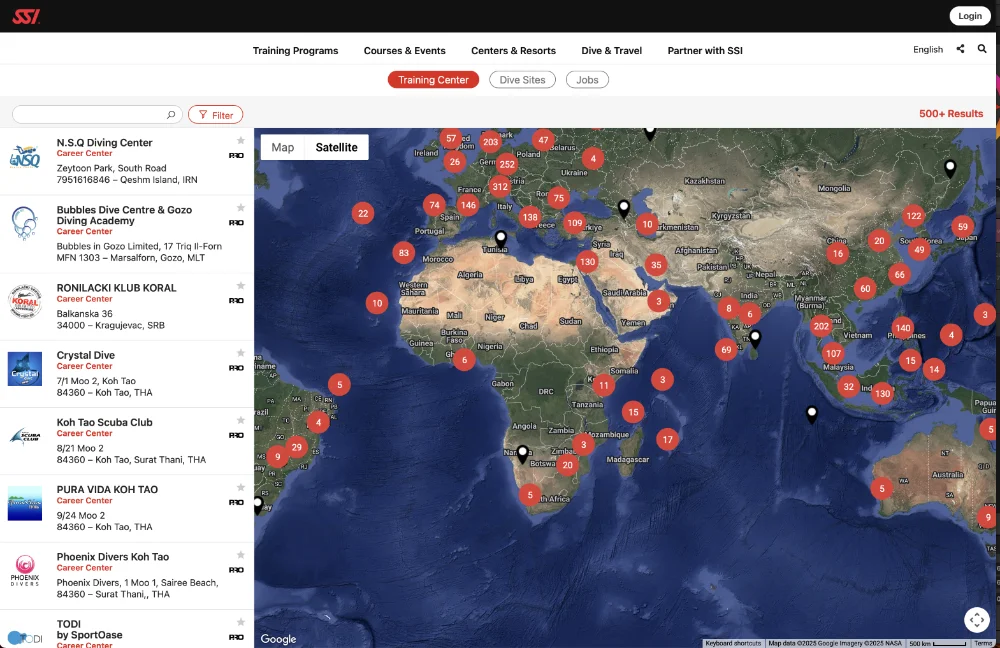The image size is (1000, 648).
Task: Click cluster 202 near Thailand
Action: point(821,327)
